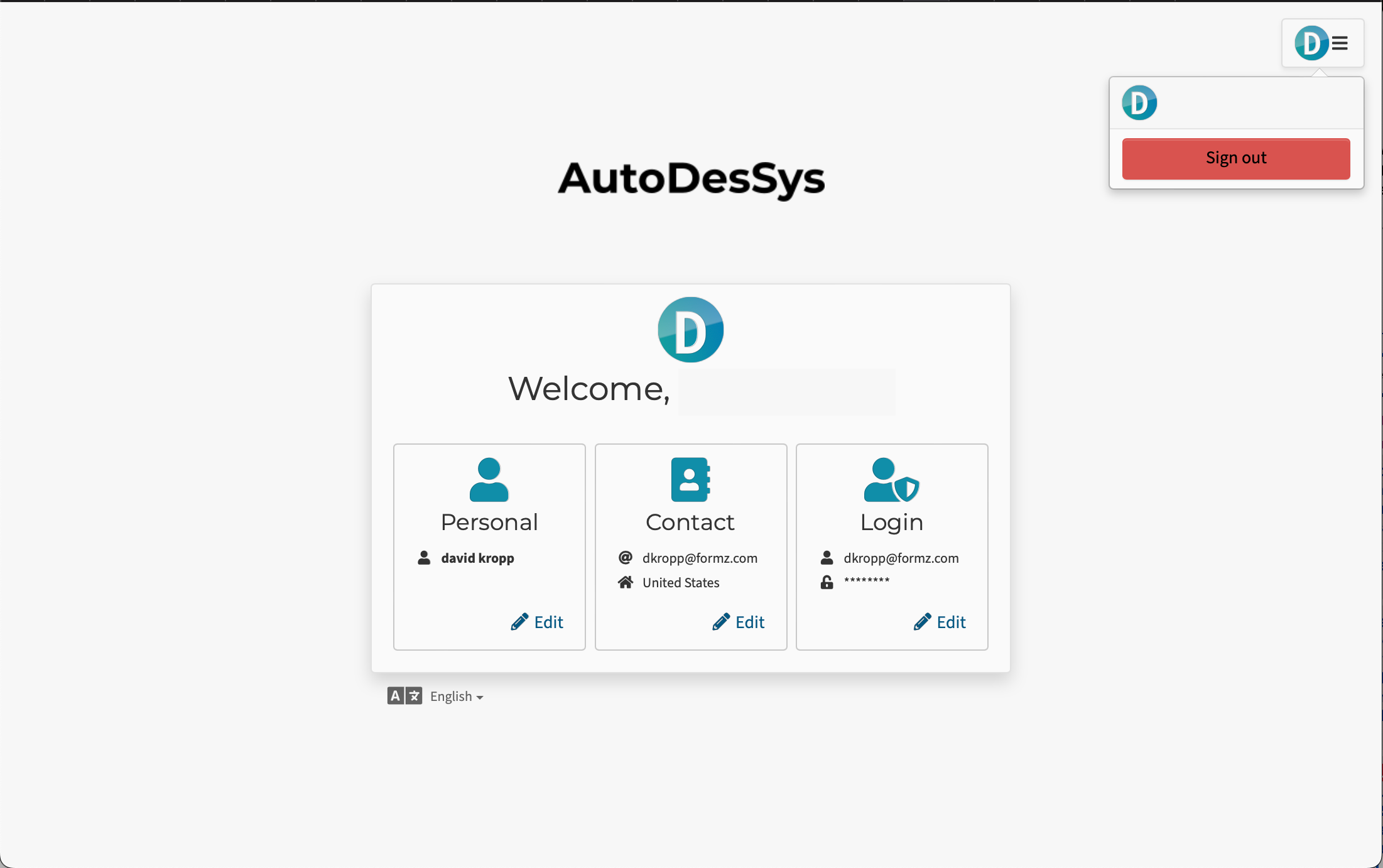1383x868 pixels.
Task: Click the Contact card's address book icon
Action: click(x=690, y=479)
